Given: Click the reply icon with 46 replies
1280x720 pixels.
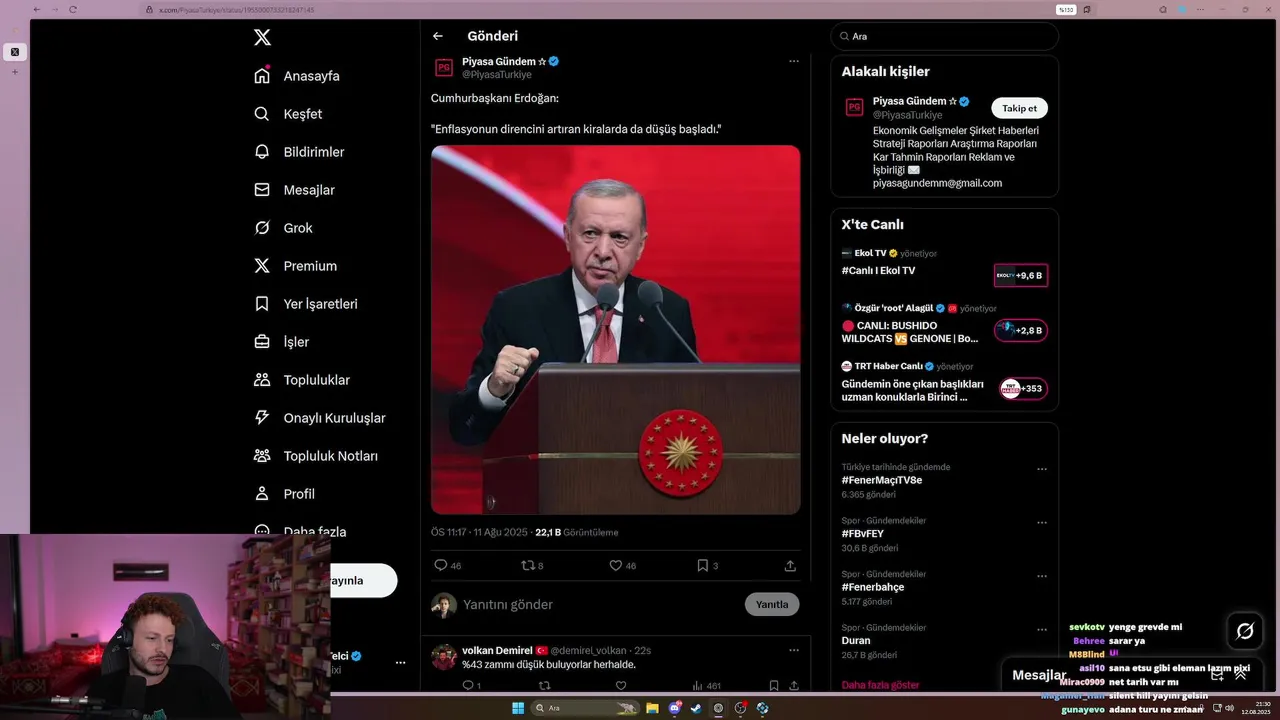Looking at the screenshot, I should 447,565.
